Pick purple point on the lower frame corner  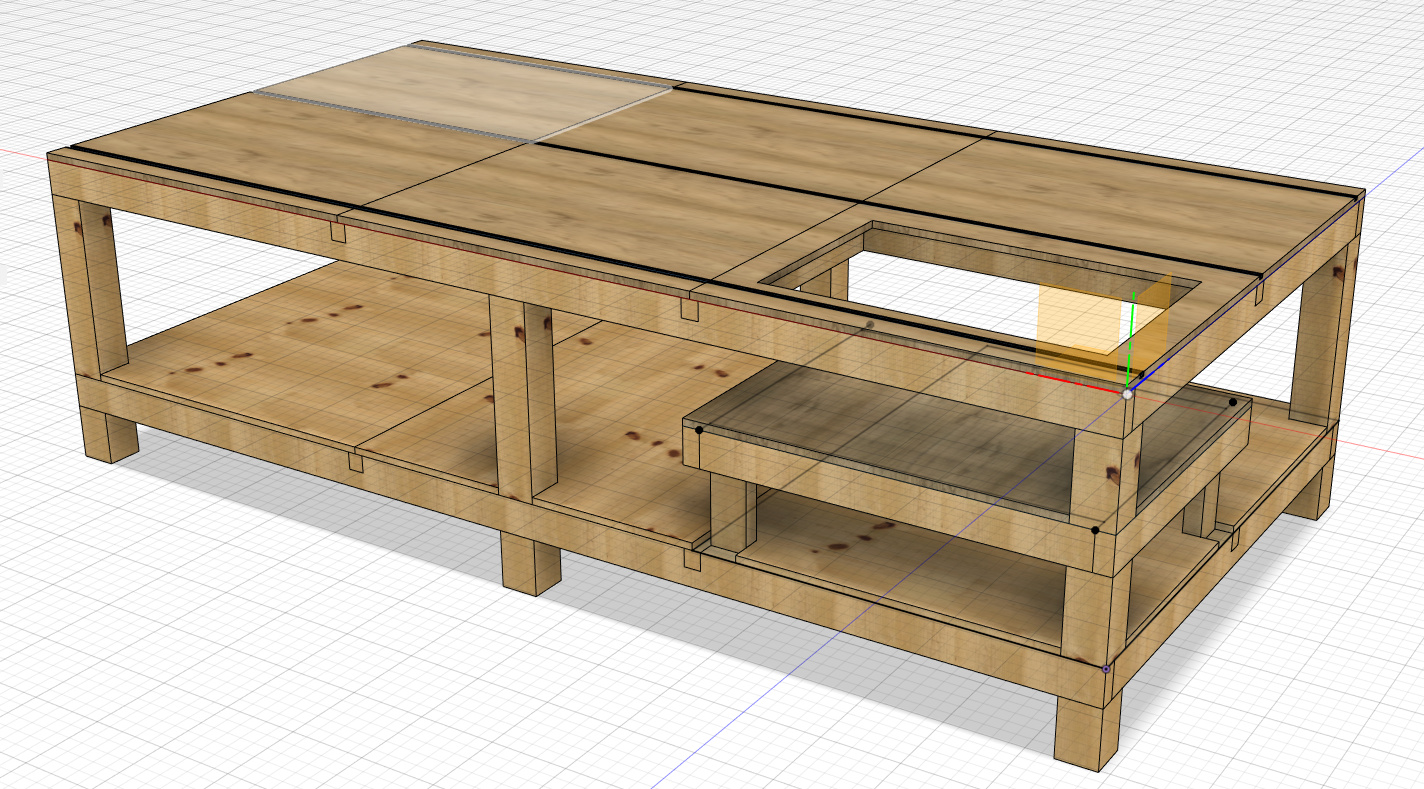[1106, 668]
